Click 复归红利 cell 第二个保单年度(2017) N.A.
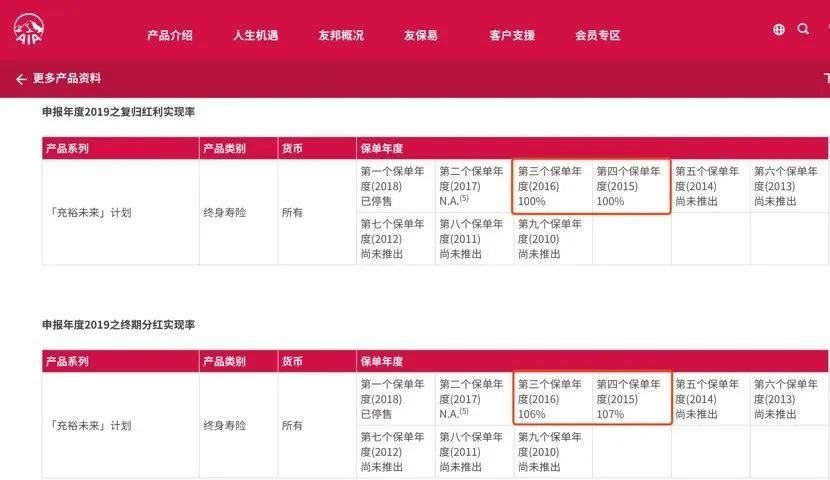This screenshot has height=480, width=830. 474,186
